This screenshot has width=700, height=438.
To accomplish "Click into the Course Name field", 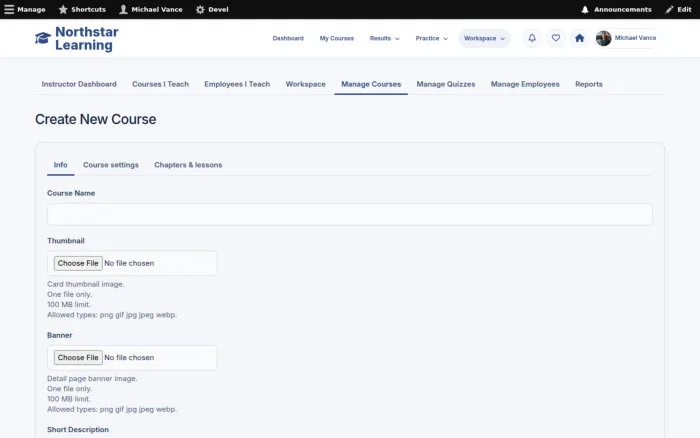I will pyautogui.click(x=350, y=214).
